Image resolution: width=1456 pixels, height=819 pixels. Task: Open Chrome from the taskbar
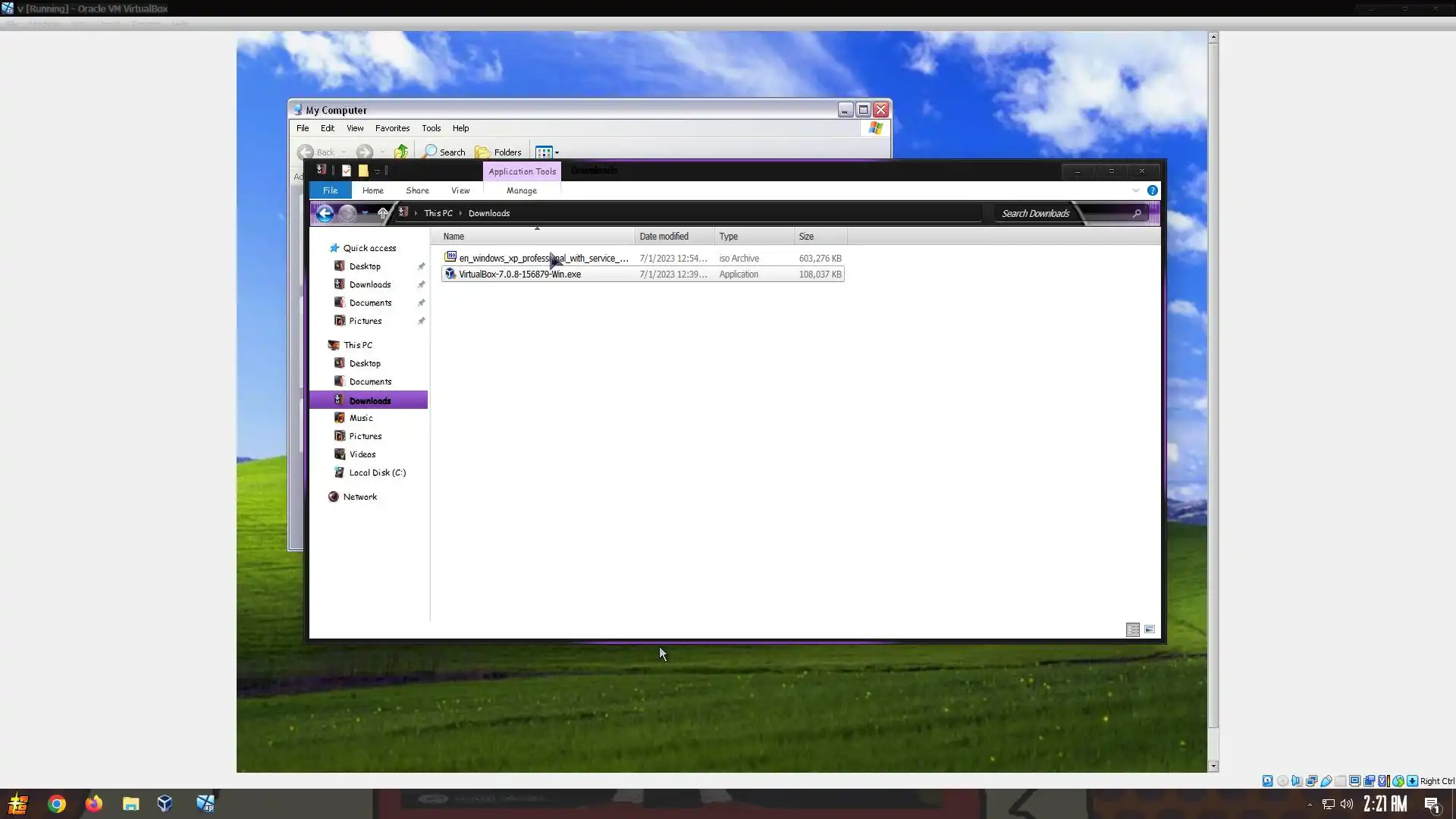pos(57,804)
